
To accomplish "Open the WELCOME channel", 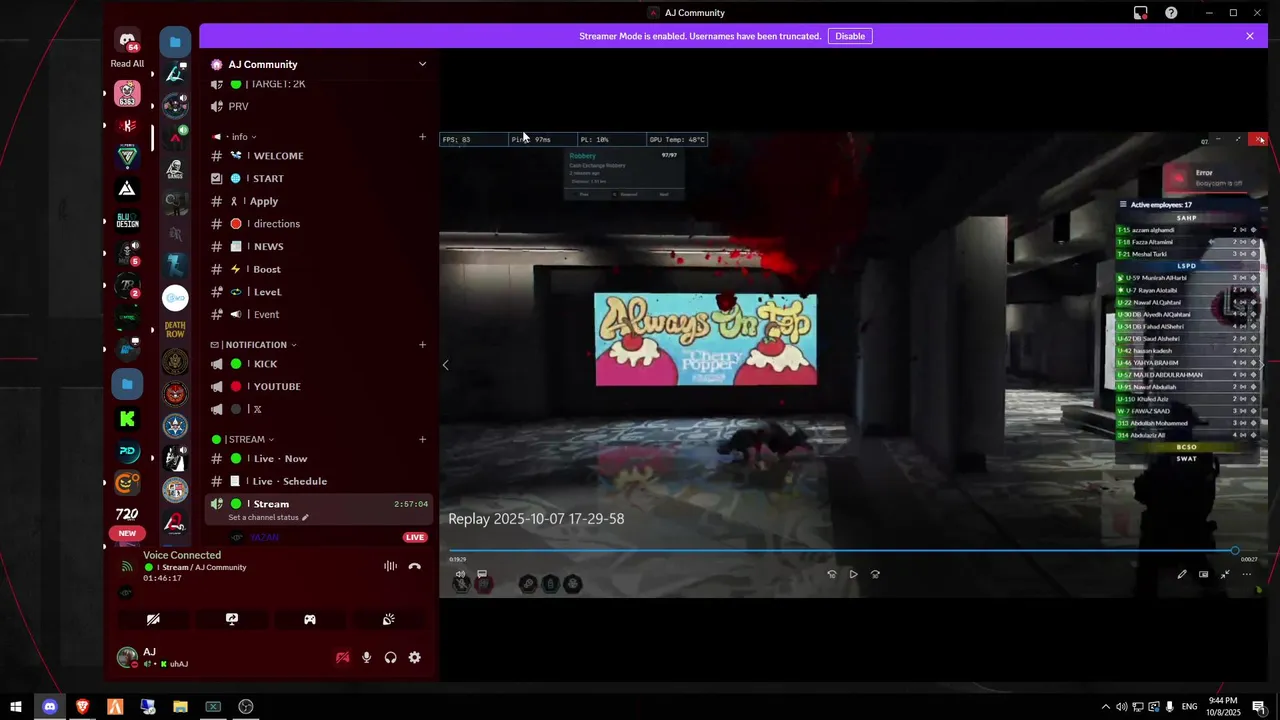I will coord(319,156).
